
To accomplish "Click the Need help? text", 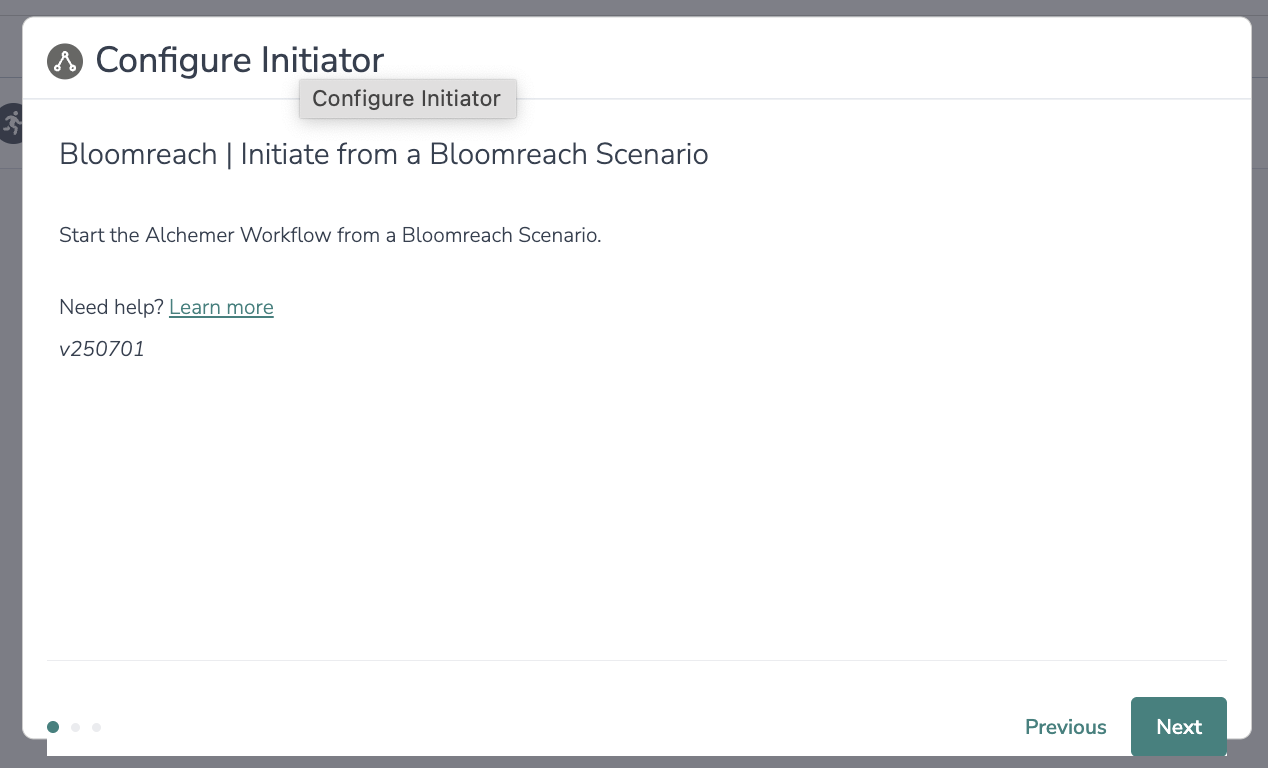I will click(x=111, y=307).
